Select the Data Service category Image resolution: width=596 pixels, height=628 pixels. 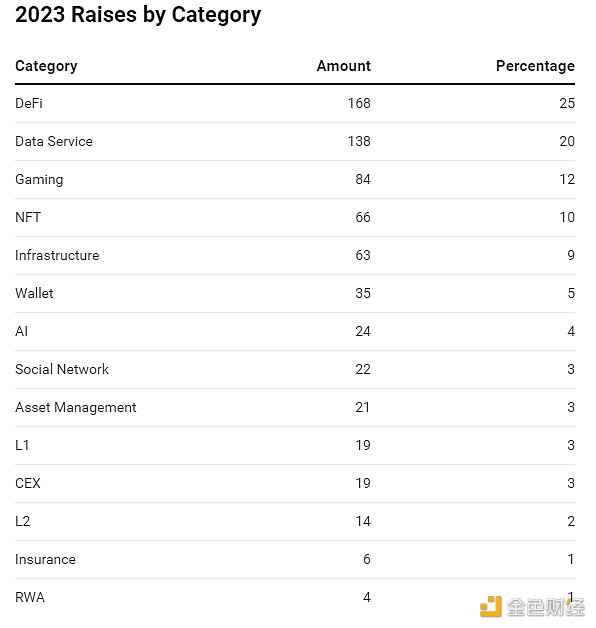click(54, 141)
